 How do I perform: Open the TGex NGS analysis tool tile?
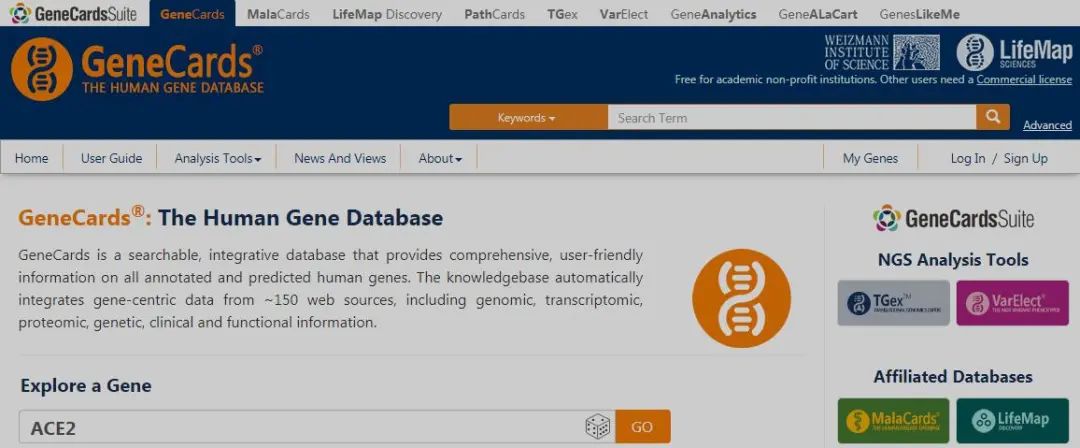click(893, 303)
